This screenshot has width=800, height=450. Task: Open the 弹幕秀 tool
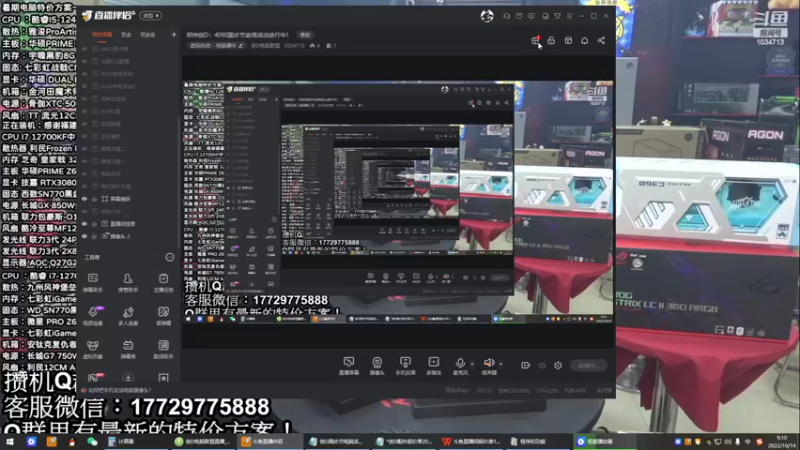(x=128, y=349)
